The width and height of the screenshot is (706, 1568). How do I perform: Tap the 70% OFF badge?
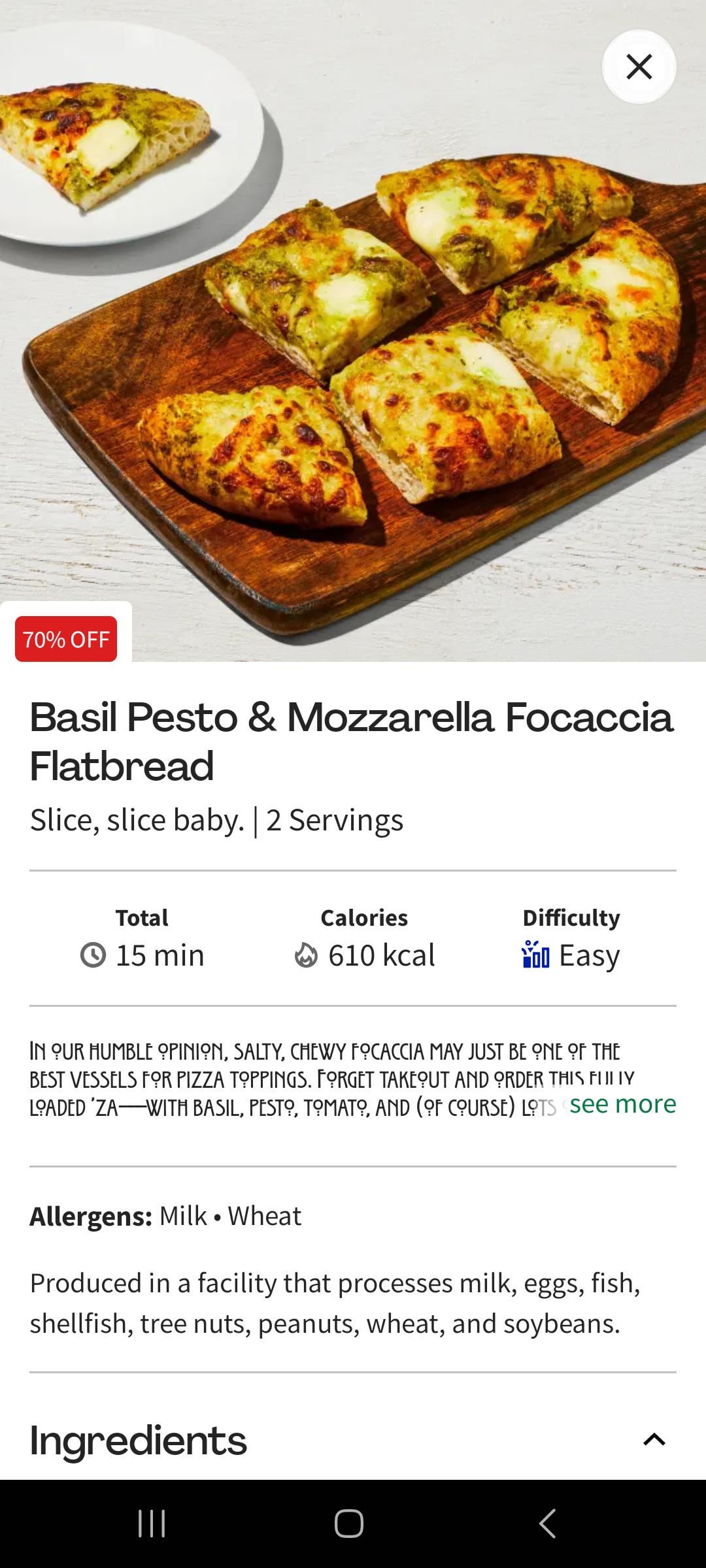[66, 639]
